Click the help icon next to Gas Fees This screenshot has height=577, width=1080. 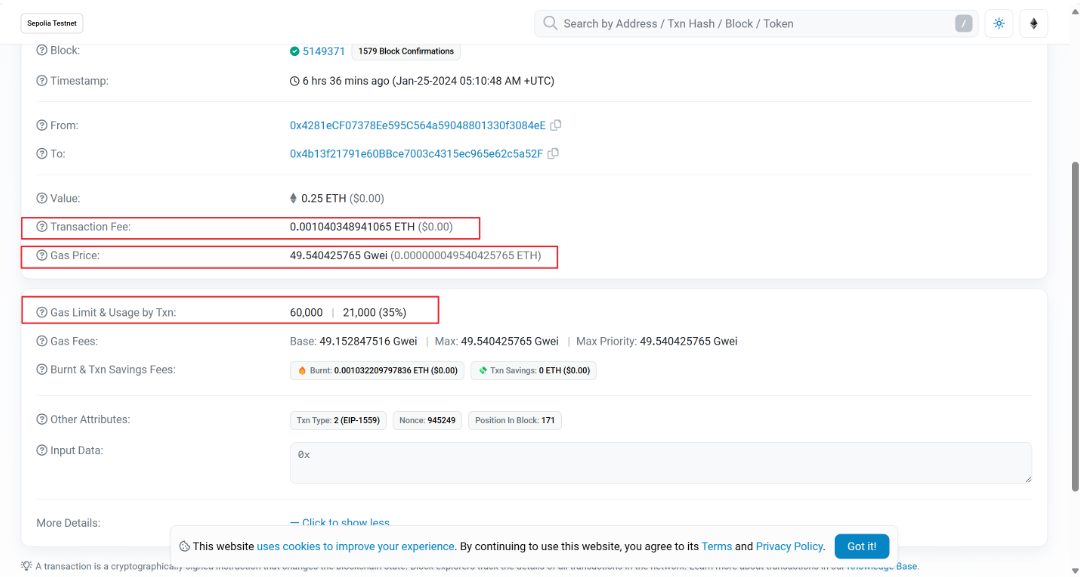(41, 341)
